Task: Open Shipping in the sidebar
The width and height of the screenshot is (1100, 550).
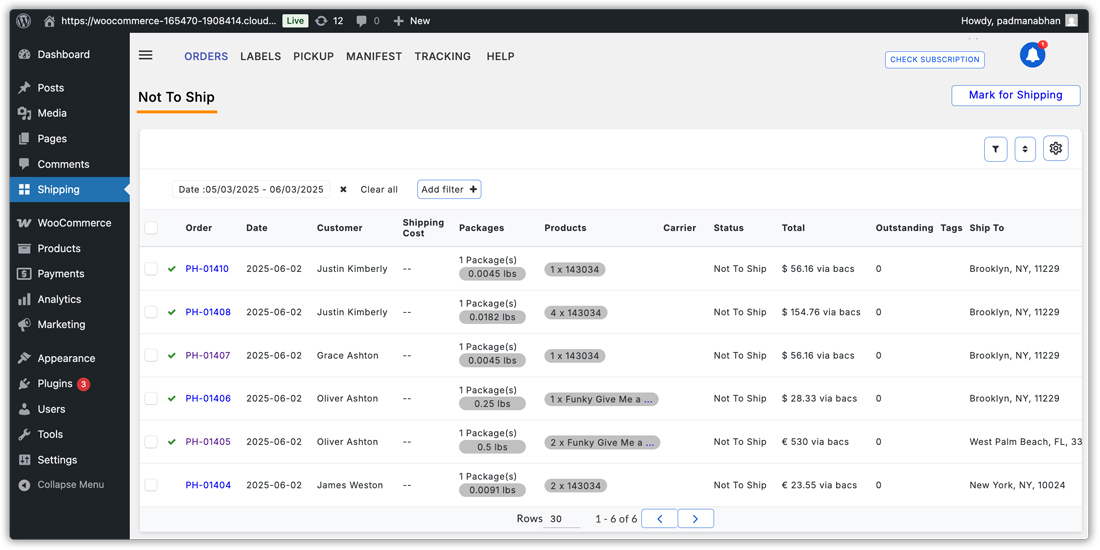Action: coord(69,189)
